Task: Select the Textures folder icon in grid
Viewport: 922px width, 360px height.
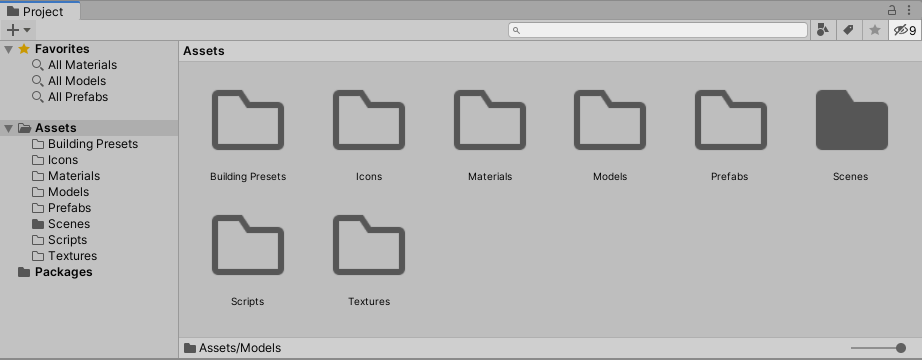Action: 369,245
